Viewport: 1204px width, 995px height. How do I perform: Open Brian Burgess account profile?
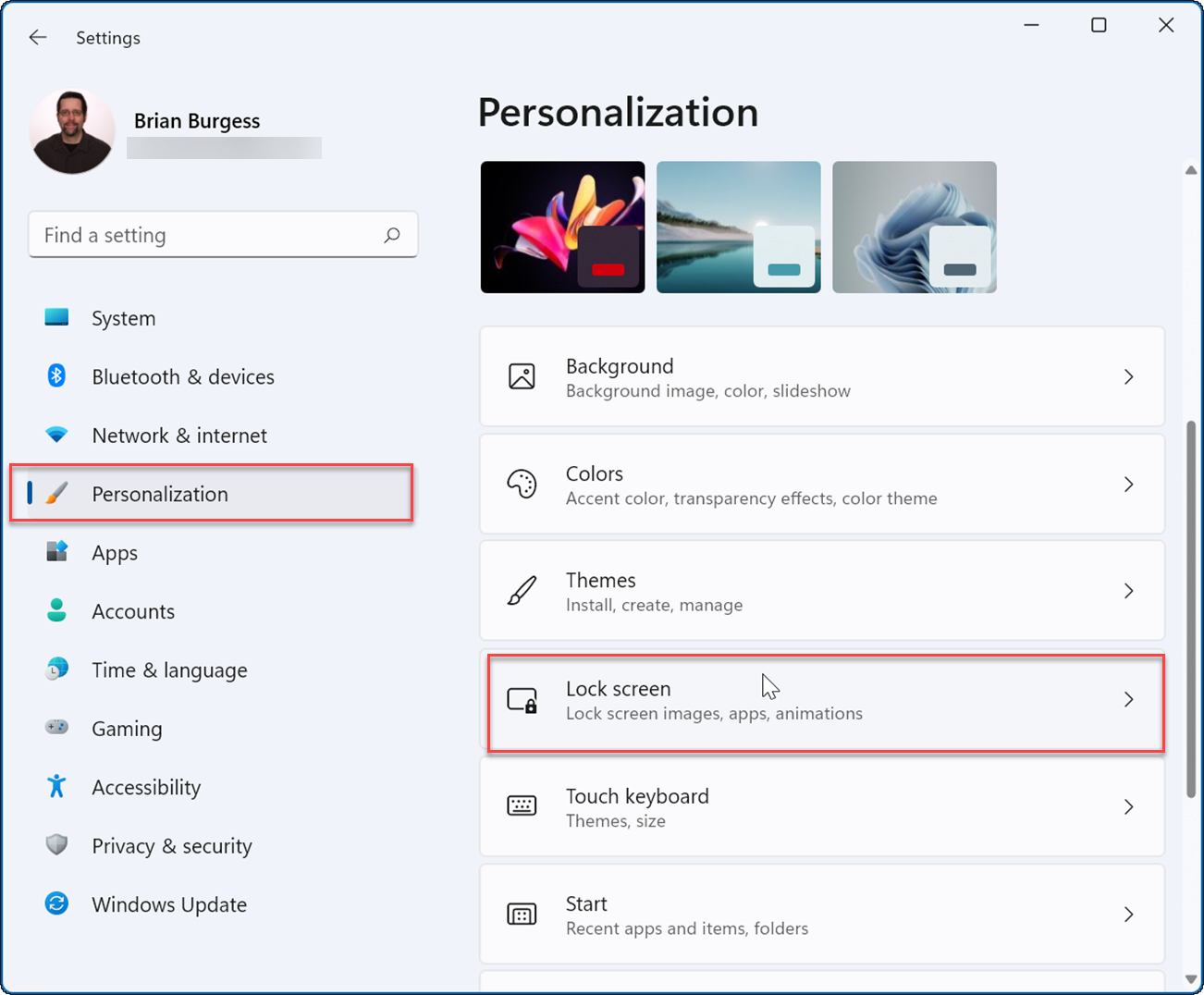click(x=72, y=130)
